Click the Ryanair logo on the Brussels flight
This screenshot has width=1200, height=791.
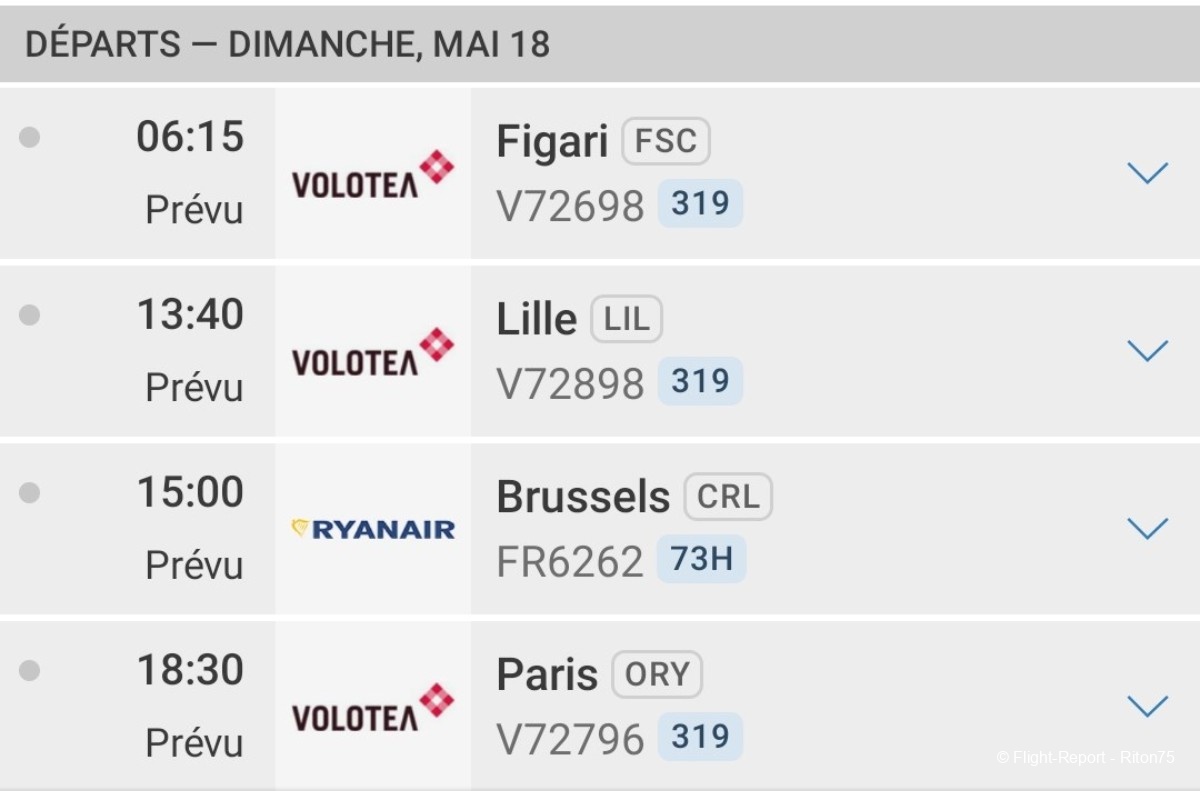click(x=373, y=529)
